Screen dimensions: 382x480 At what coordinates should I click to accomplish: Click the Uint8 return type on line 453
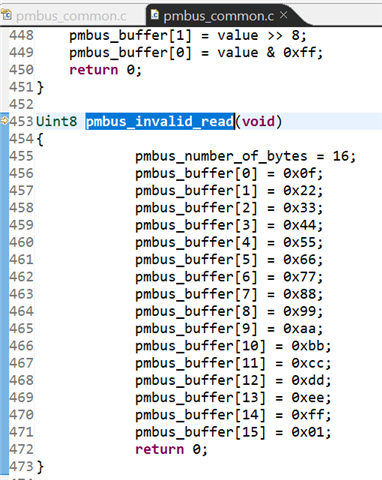pos(56,121)
